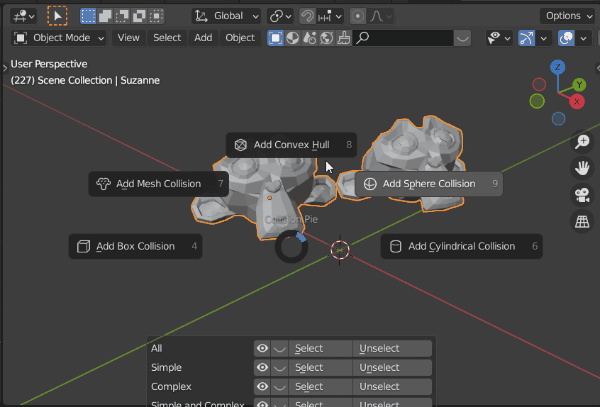This screenshot has width=600, height=407.
Task: Click the hand pan-view navigation button
Action: [582, 168]
